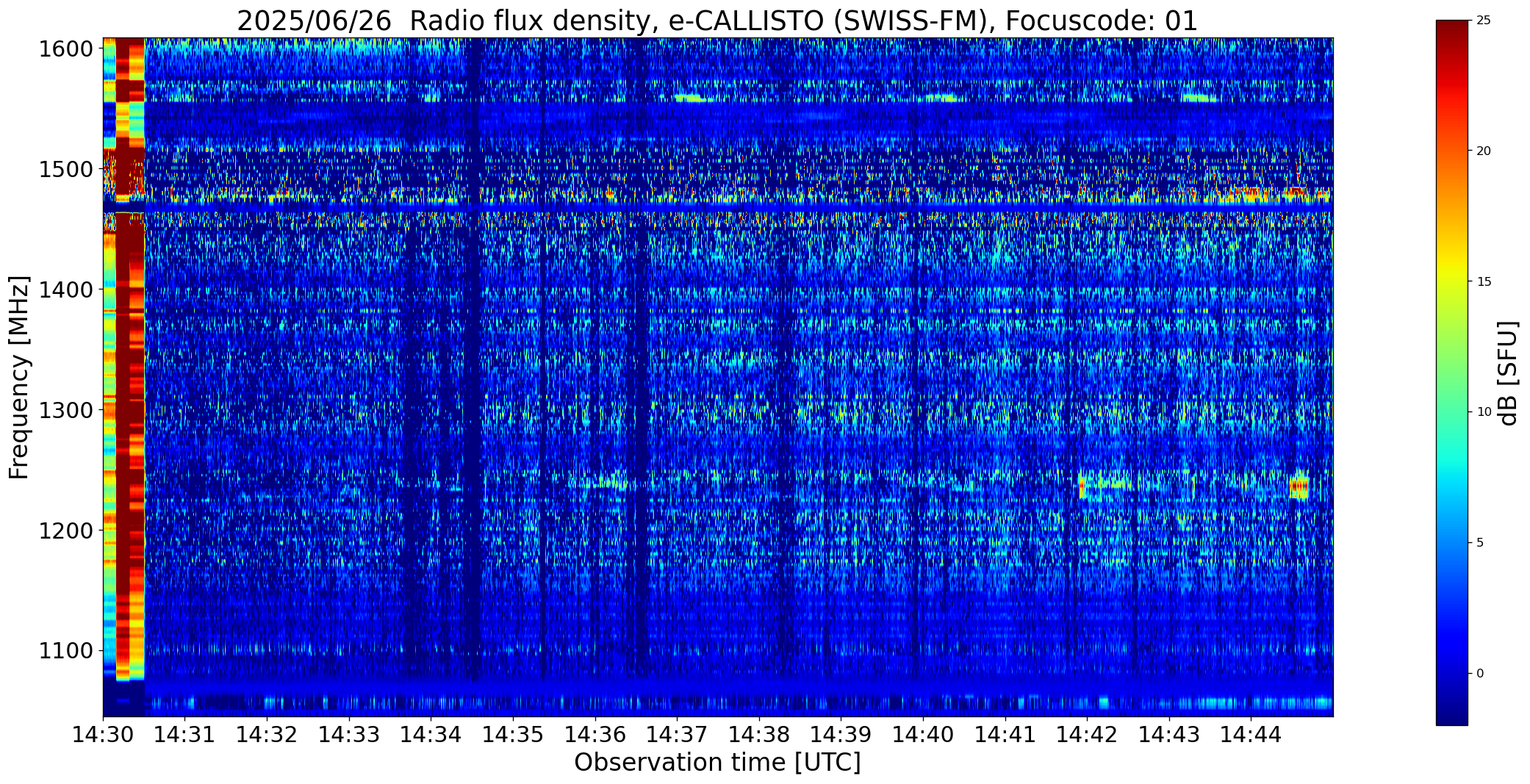Click the 14:30 time tick label

coord(103,735)
